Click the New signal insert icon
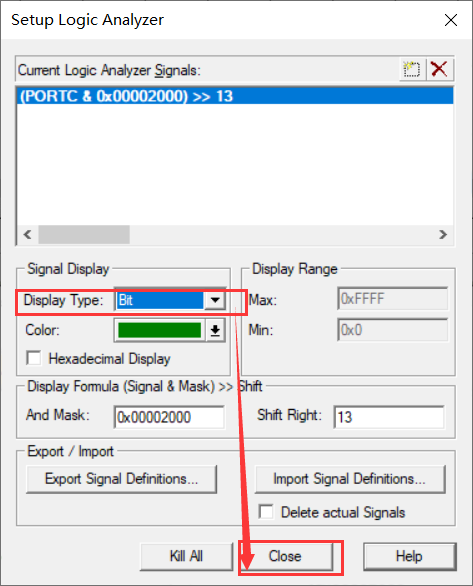 click(x=412, y=70)
